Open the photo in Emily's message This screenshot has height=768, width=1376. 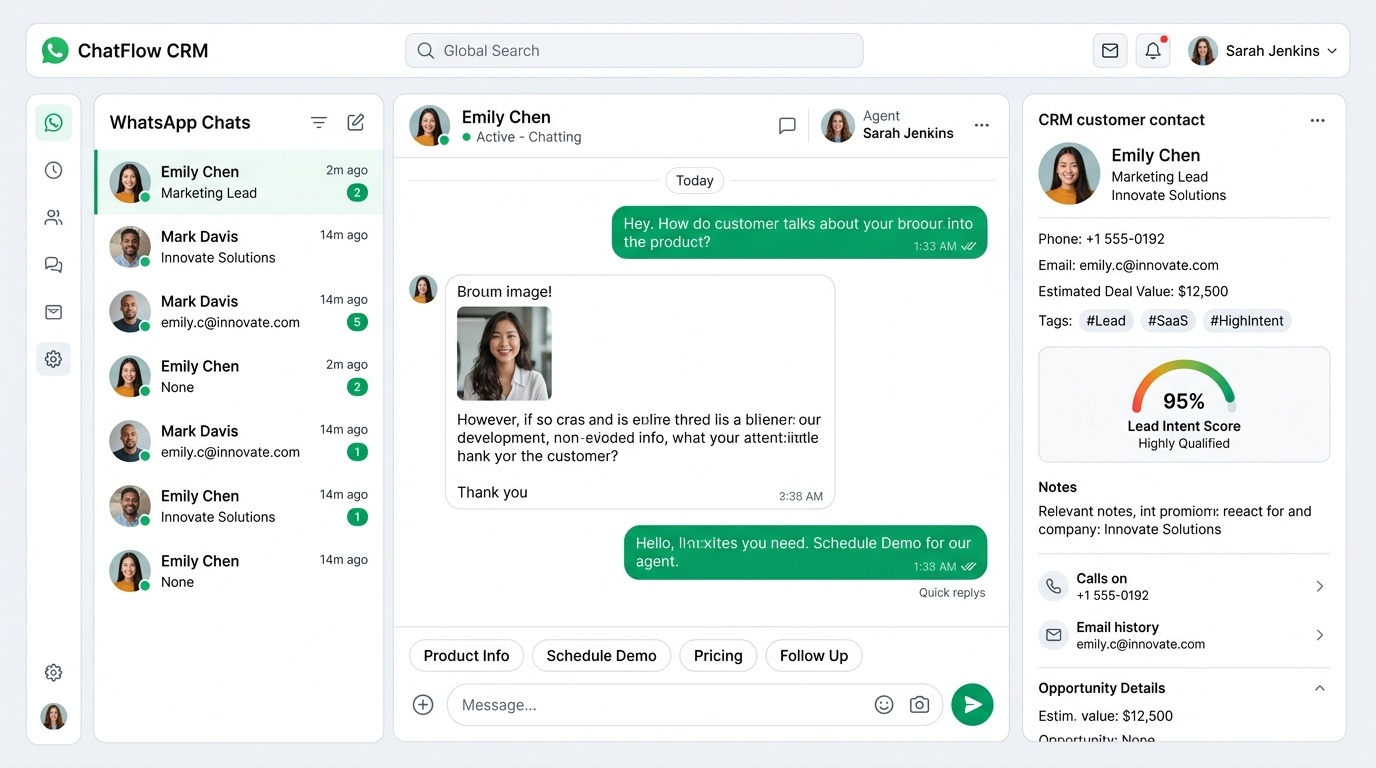(504, 354)
